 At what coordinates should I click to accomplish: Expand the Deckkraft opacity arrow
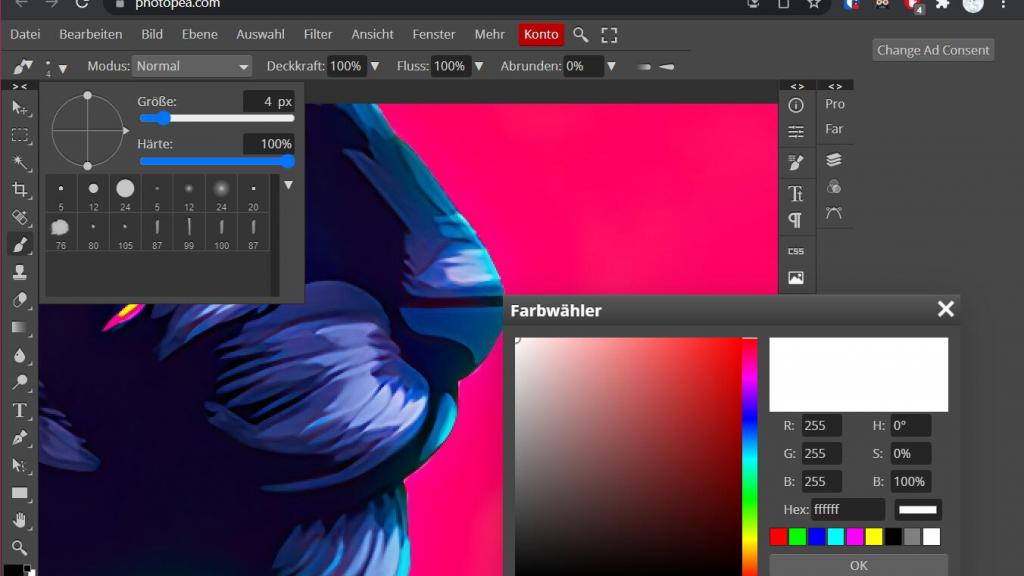click(375, 66)
